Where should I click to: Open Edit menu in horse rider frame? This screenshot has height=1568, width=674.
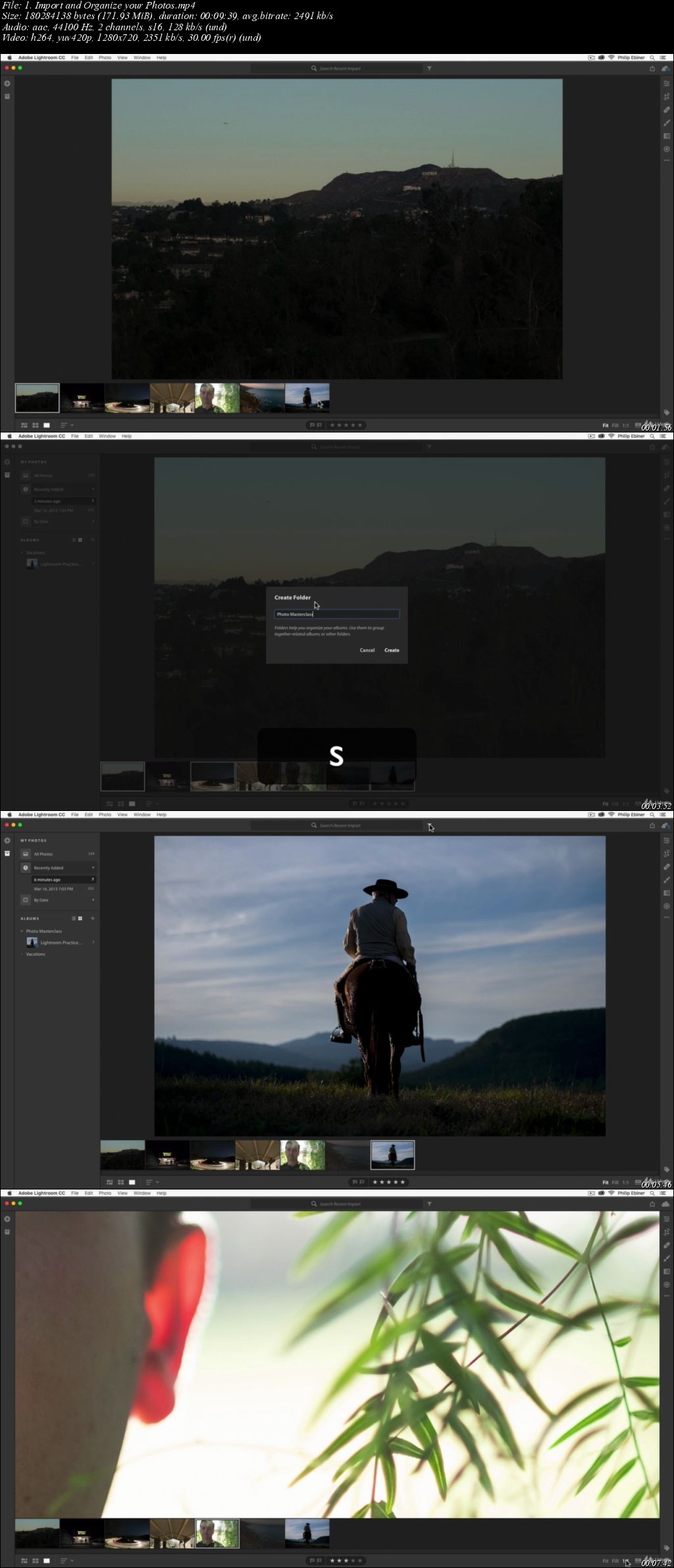pyautogui.click(x=89, y=815)
